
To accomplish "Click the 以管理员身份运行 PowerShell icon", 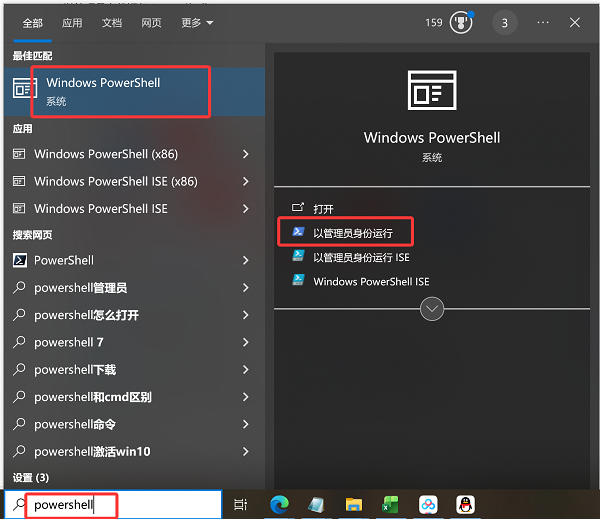I will tap(298, 232).
